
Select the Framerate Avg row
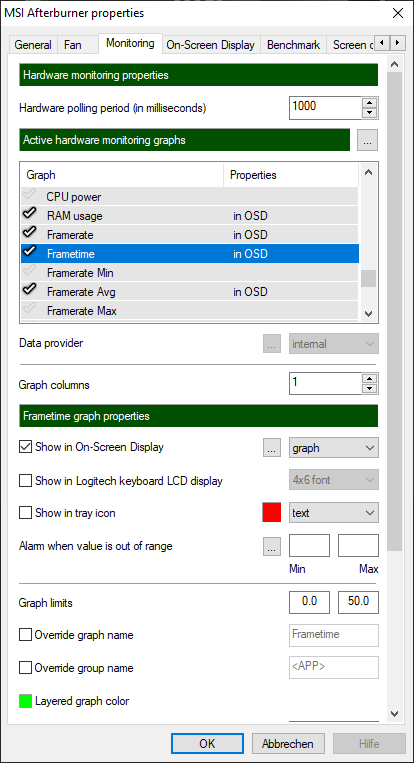[x=190, y=291]
